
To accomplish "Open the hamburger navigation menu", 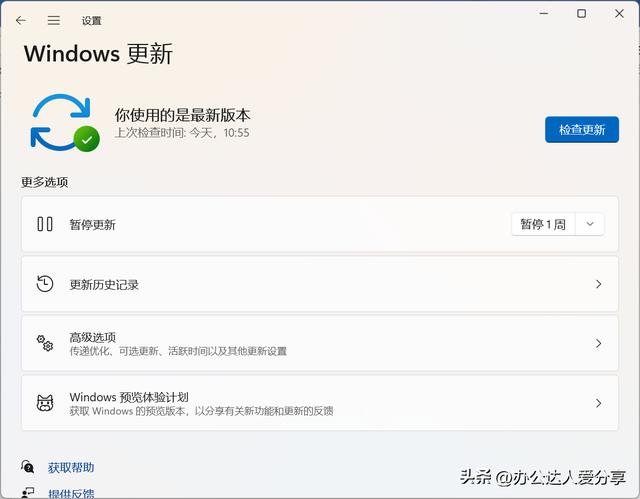I will pyautogui.click(x=53, y=20).
